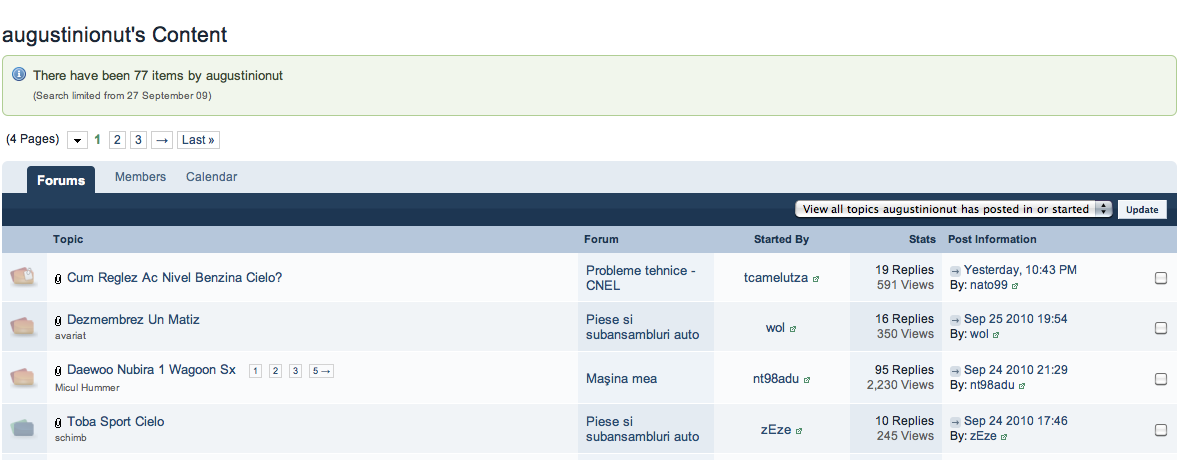Open topic Toba Sport Cielo
Viewport: 1181px width, 460px height.
(x=116, y=422)
